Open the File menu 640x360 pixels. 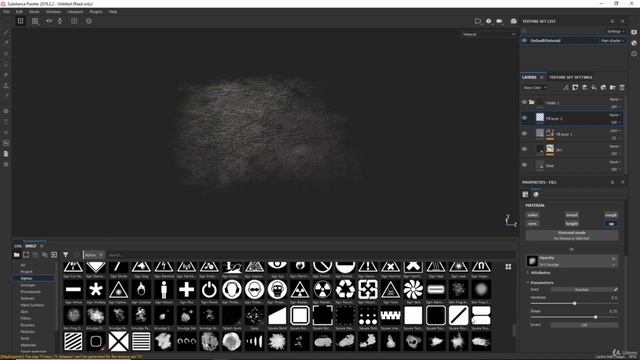pos(6,12)
